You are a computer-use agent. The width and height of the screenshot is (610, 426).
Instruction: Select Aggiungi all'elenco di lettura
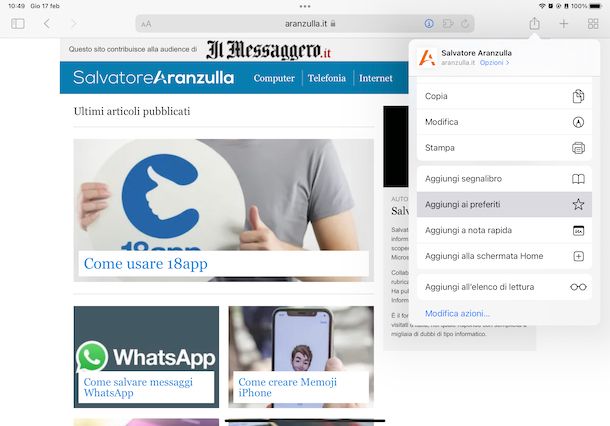click(x=504, y=287)
